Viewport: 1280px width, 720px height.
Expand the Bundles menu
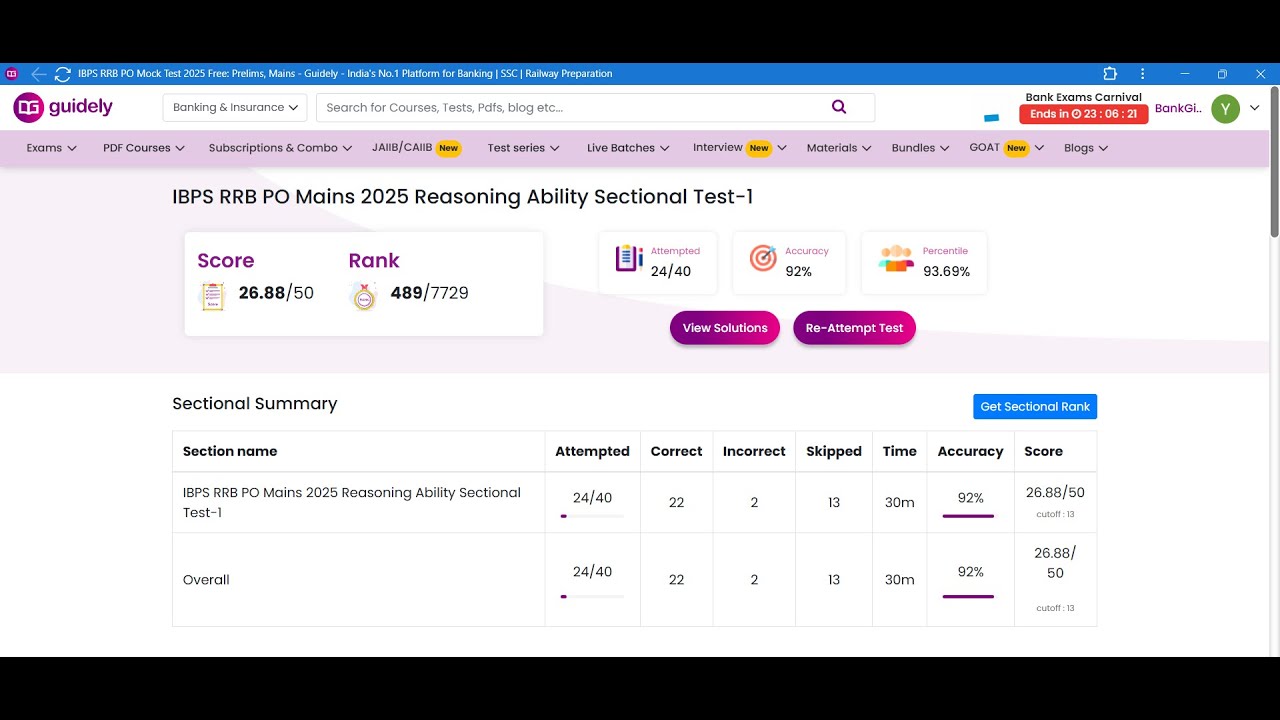click(x=920, y=148)
